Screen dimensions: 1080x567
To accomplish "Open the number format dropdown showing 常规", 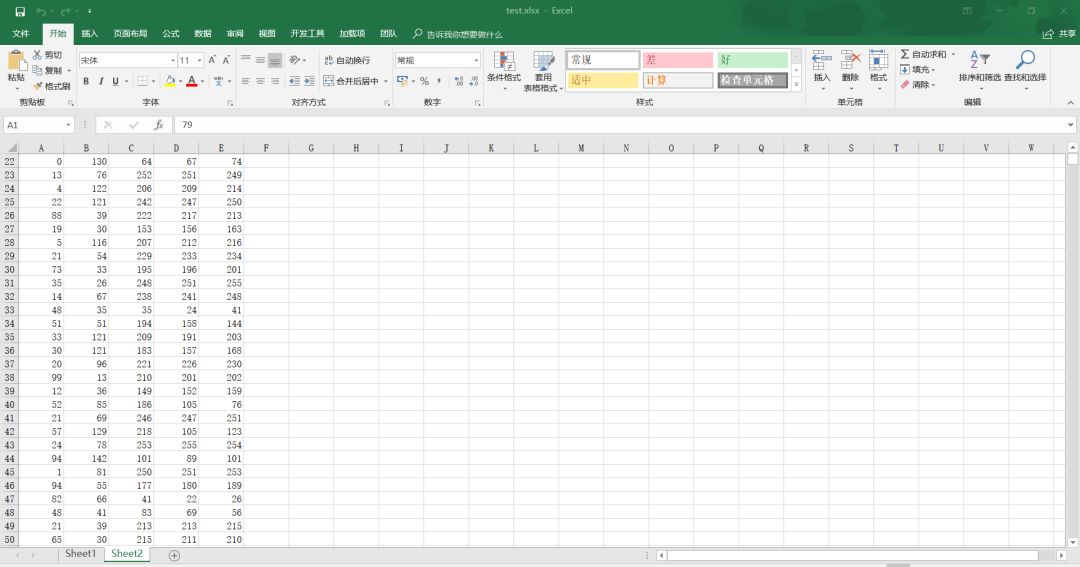I will click(x=475, y=60).
